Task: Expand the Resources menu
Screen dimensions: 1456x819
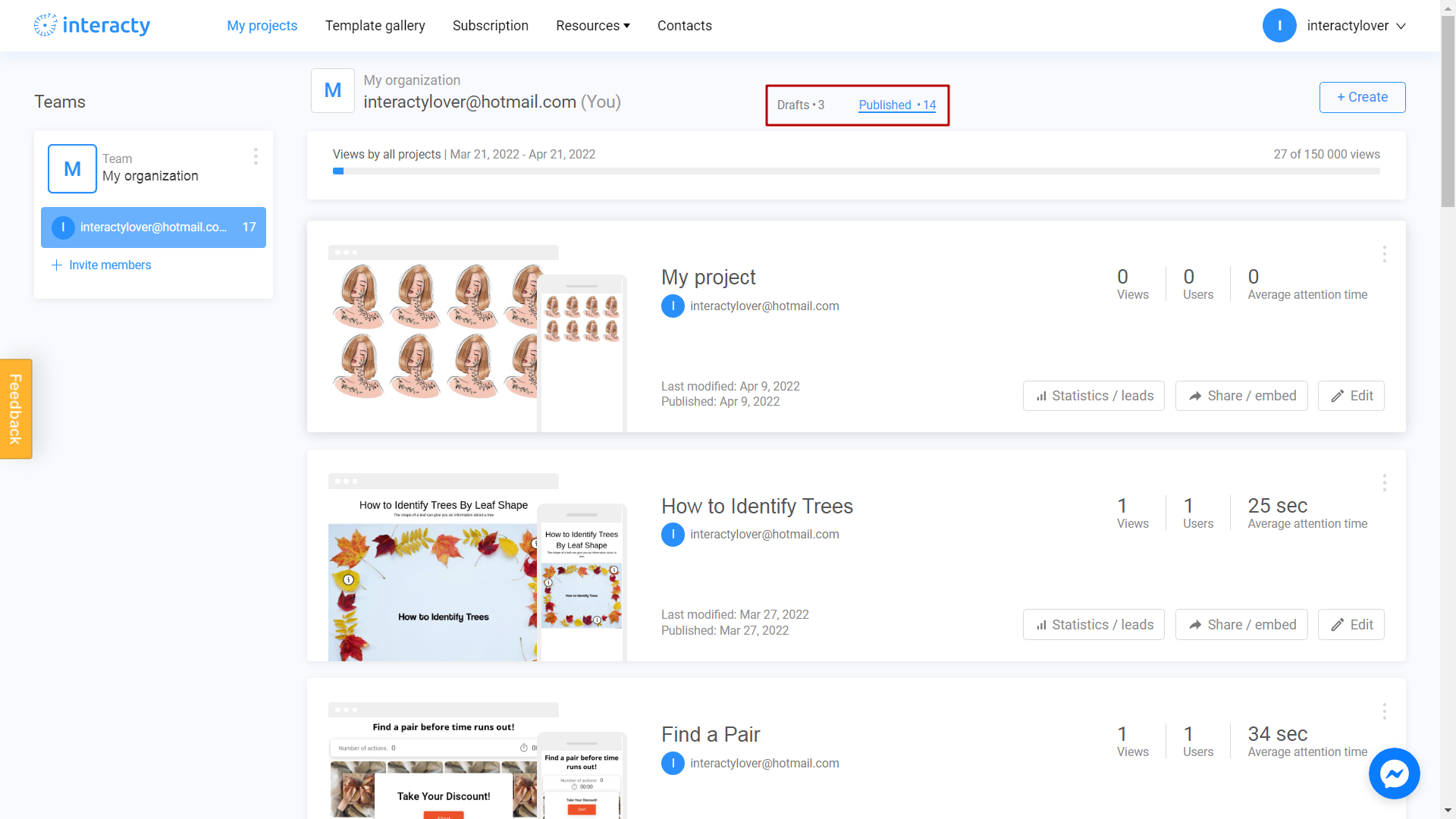Action: click(x=592, y=25)
